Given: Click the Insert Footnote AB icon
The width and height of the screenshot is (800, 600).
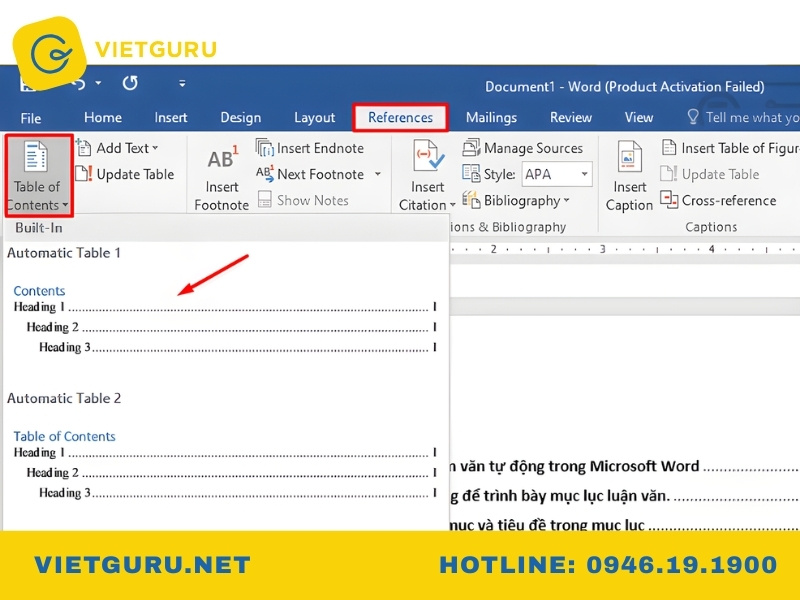Looking at the screenshot, I should pyautogui.click(x=222, y=158).
